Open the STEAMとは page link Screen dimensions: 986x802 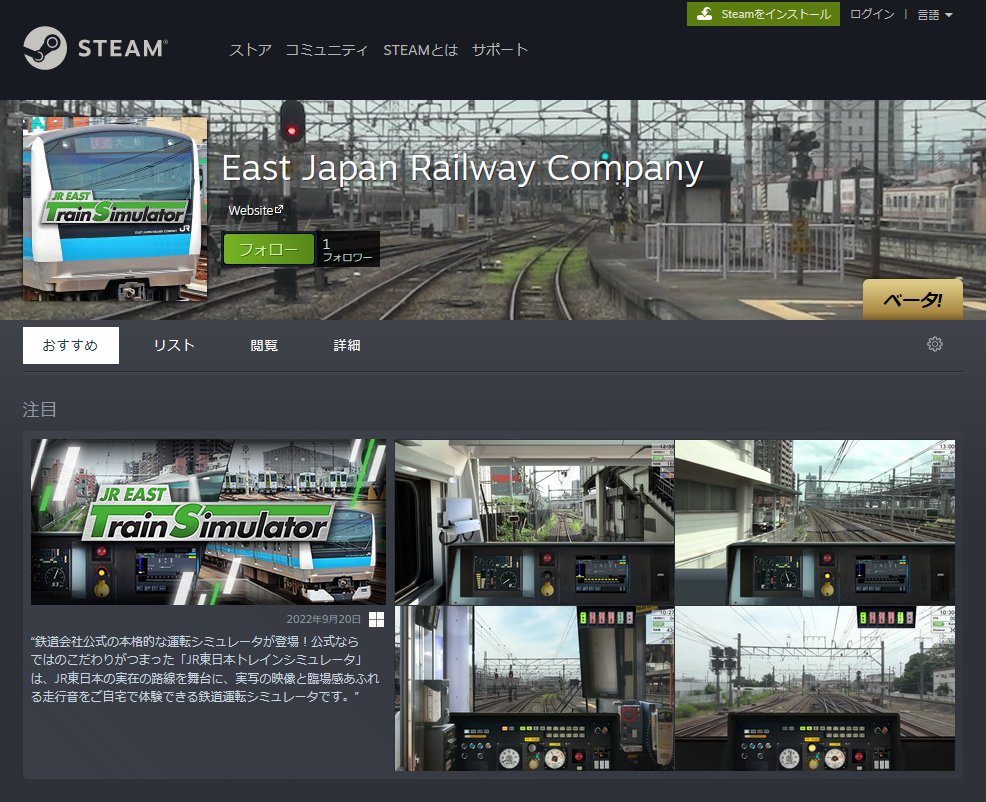[x=420, y=50]
